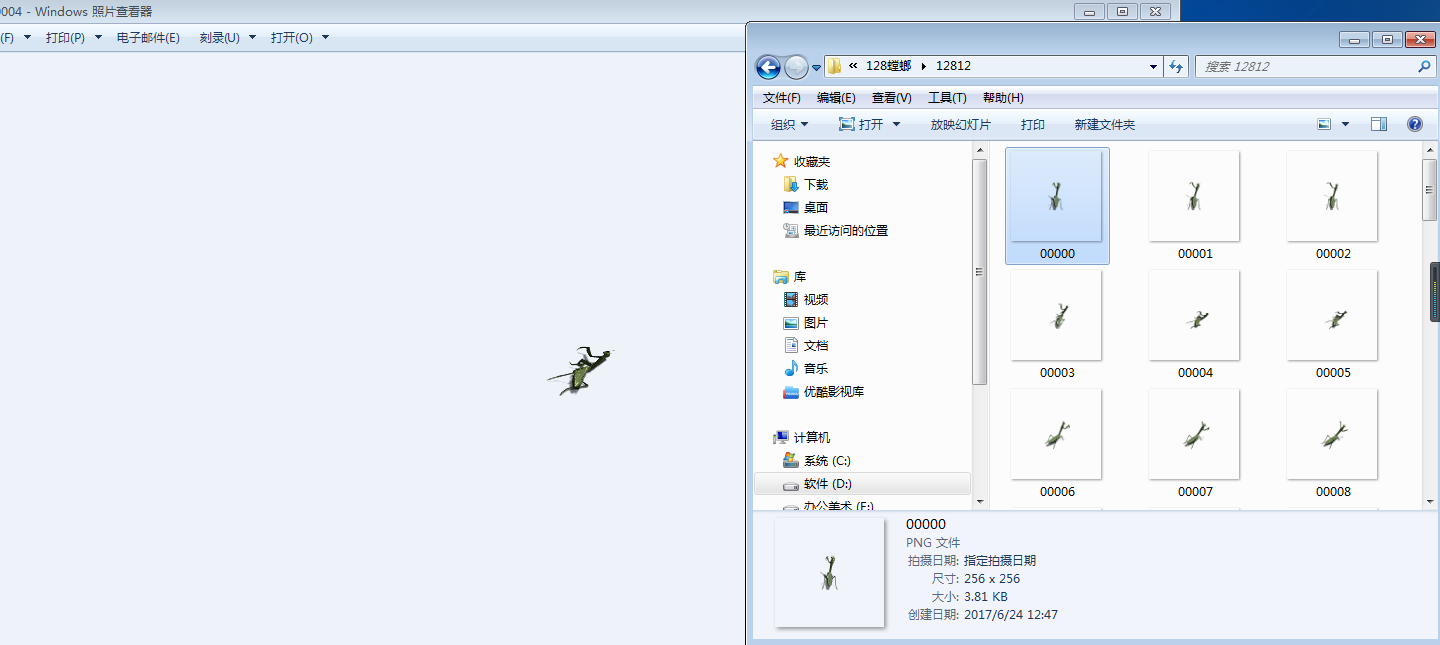Open 最近访问的位置 in the navigation pane
This screenshot has width=1440, height=645.
(x=846, y=231)
